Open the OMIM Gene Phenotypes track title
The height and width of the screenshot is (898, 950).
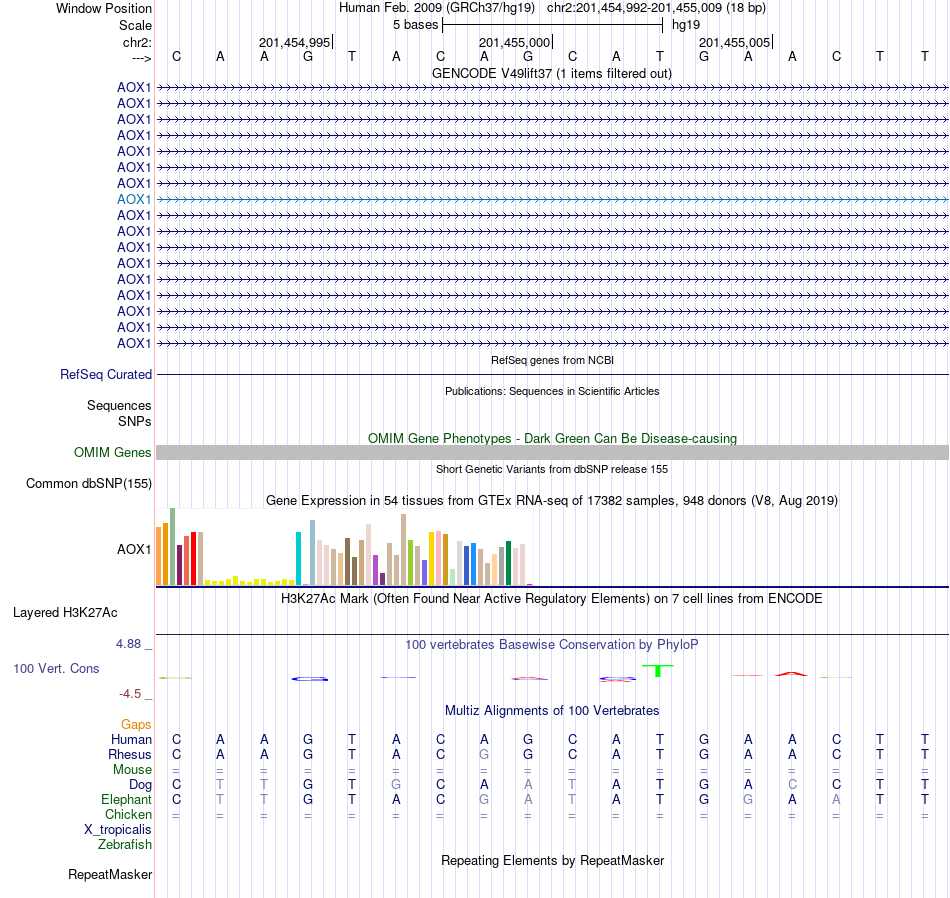coord(552,438)
